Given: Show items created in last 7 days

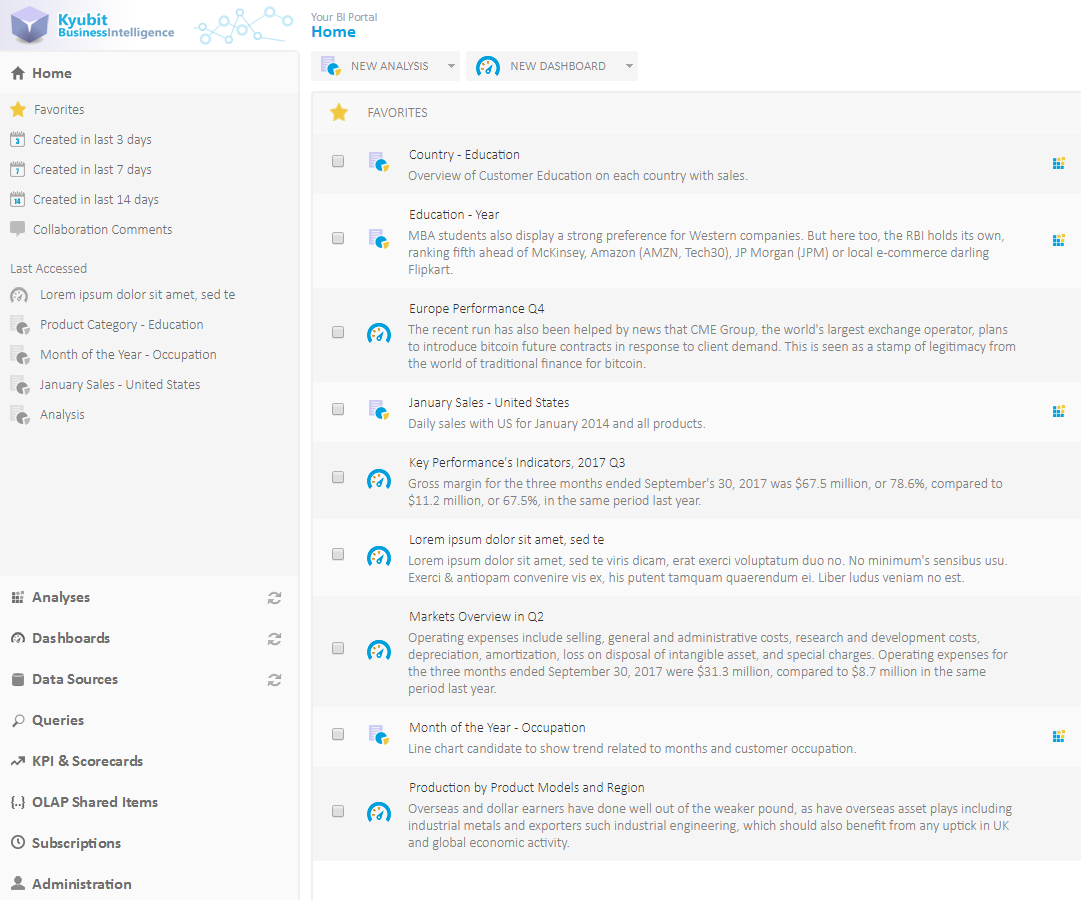Looking at the screenshot, I should 92,170.
